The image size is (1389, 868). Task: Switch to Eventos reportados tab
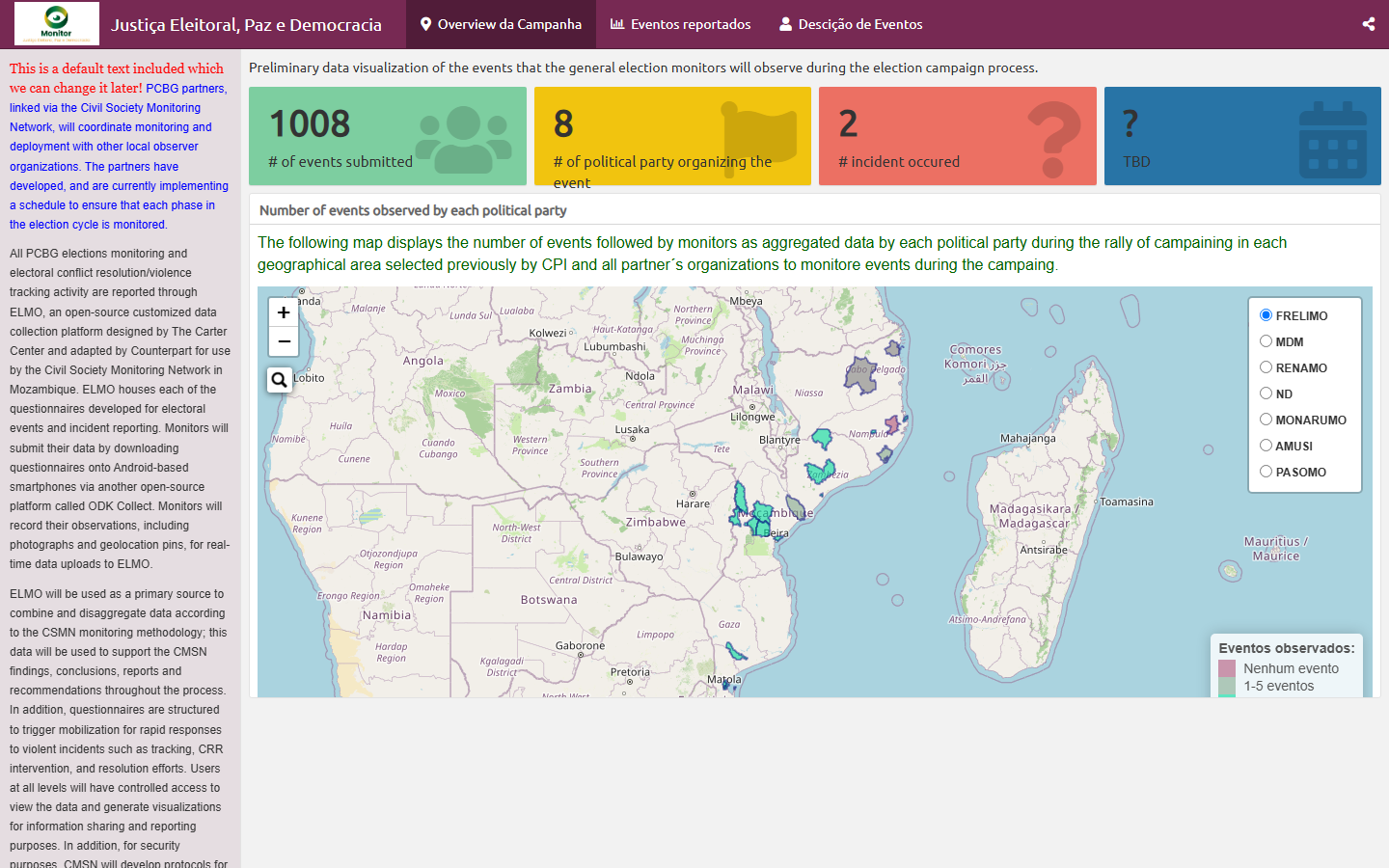click(x=680, y=24)
